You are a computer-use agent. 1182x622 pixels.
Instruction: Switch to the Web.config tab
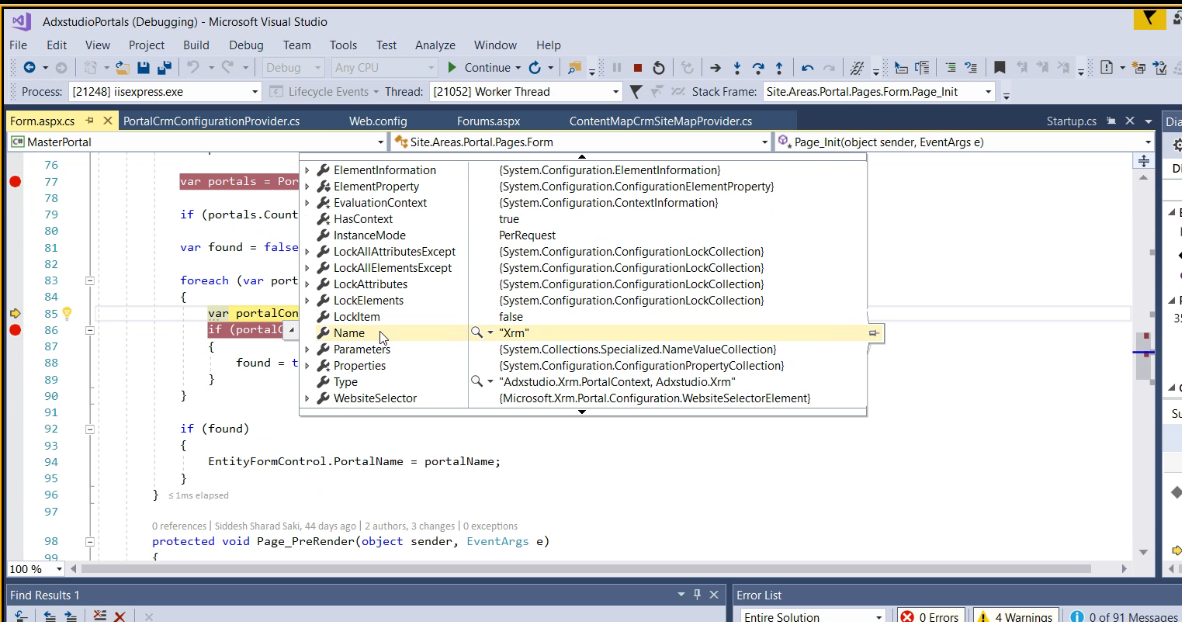(378, 121)
